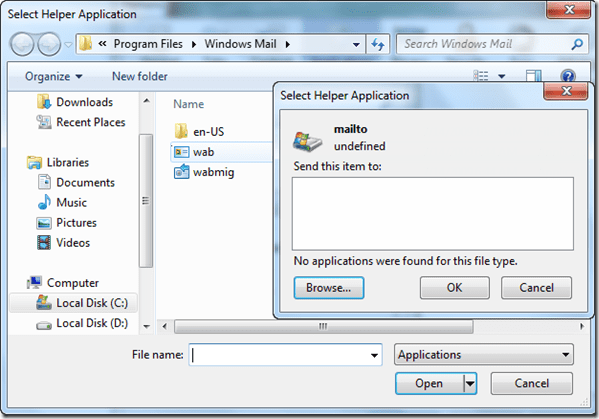The height and width of the screenshot is (419, 599).
Task: Open Downloads in the navigation pane
Action: 84,102
